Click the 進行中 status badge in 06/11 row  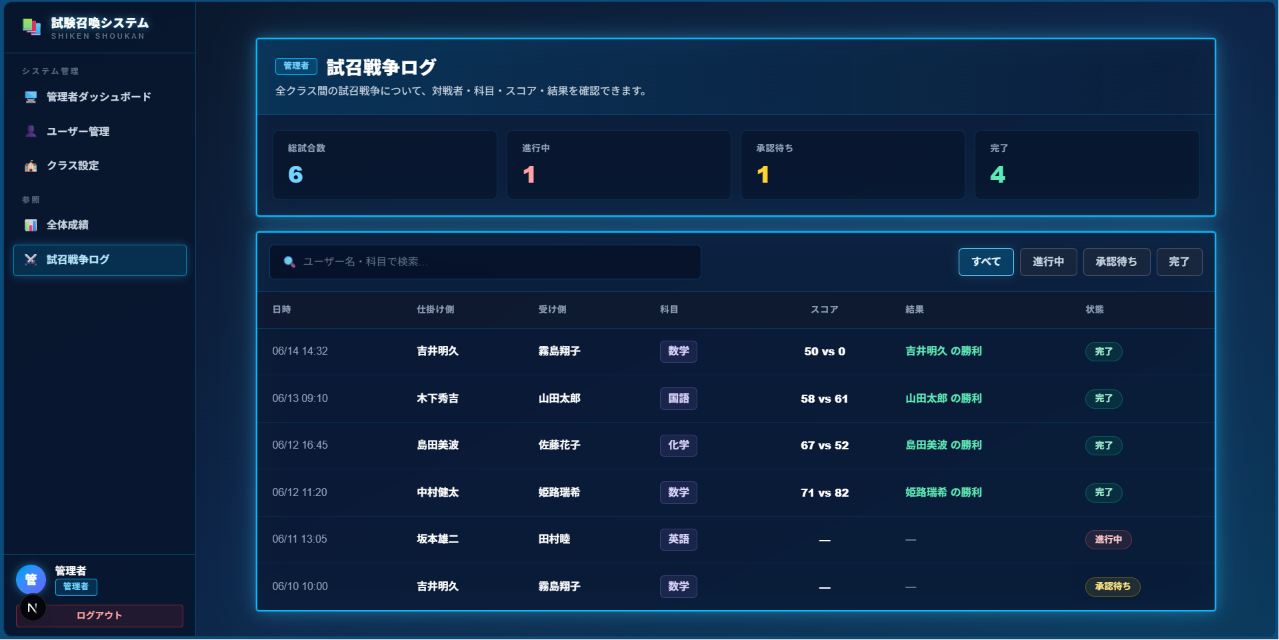1108,539
